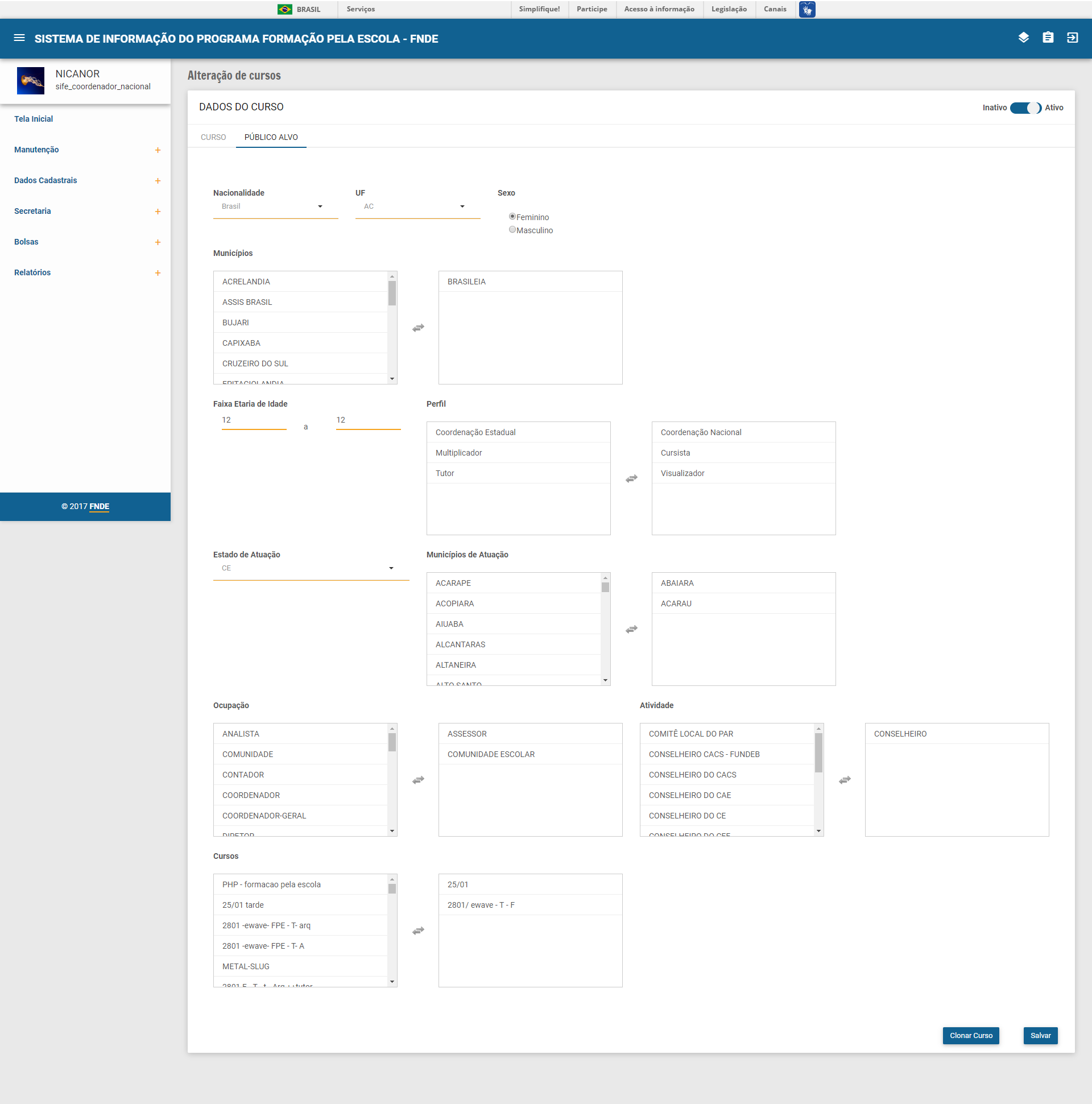Open the Tela Inicial menu item
This screenshot has height=1104, width=1092.
(34, 119)
